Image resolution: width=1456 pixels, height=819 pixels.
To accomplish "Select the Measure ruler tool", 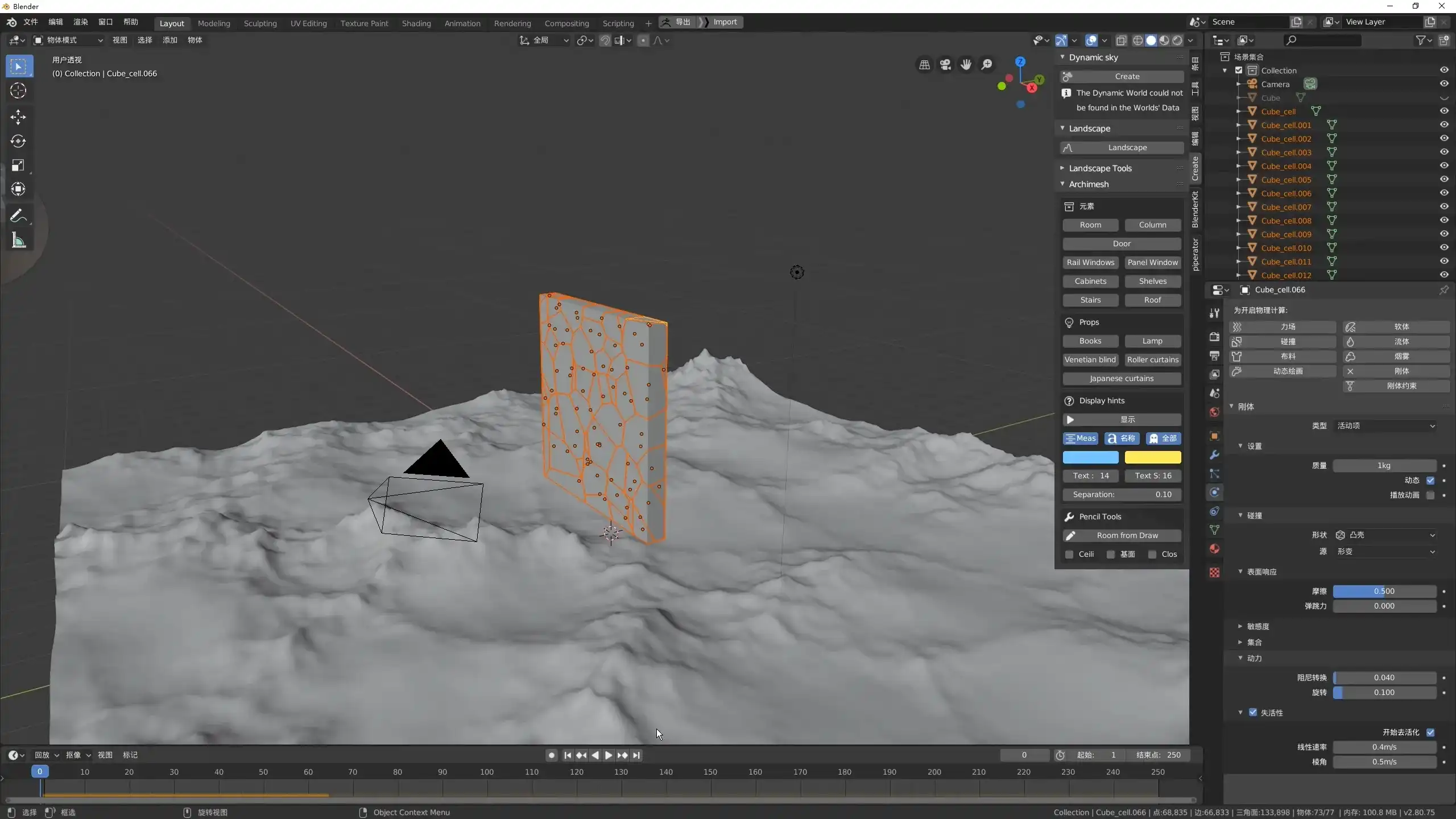I will pos(18,241).
